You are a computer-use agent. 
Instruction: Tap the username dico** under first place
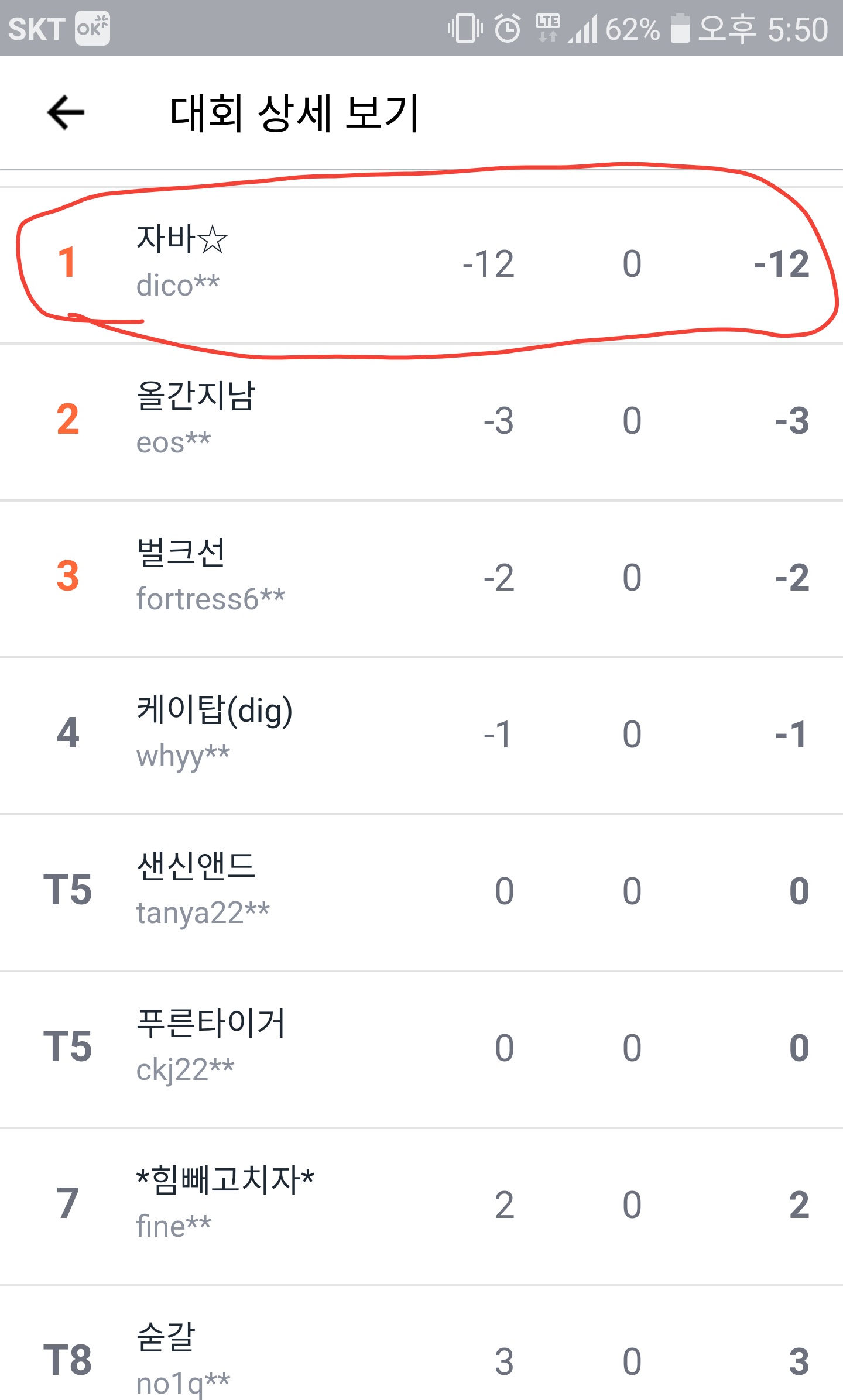tap(177, 286)
